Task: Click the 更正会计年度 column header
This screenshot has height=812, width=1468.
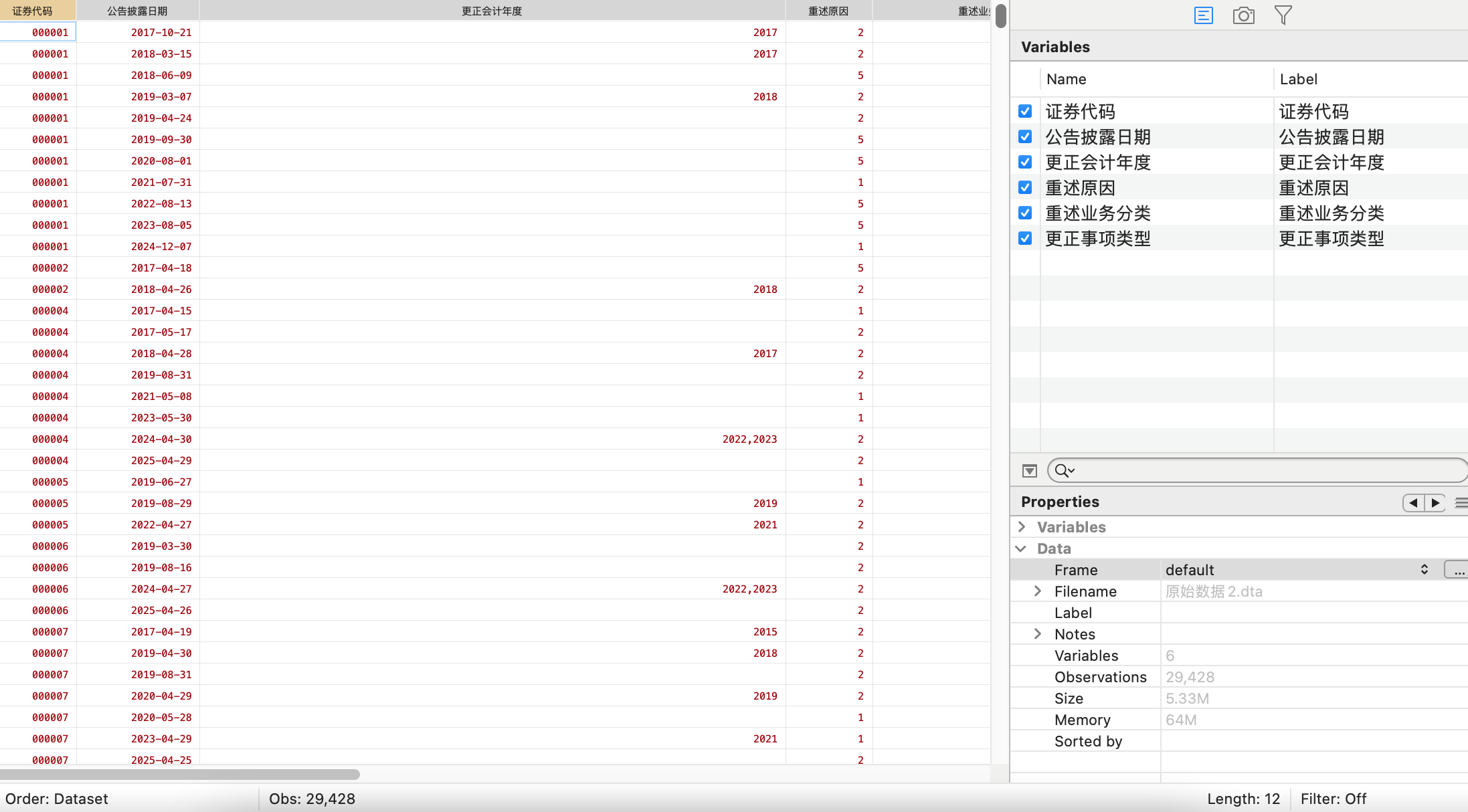Action: coord(492,11)
